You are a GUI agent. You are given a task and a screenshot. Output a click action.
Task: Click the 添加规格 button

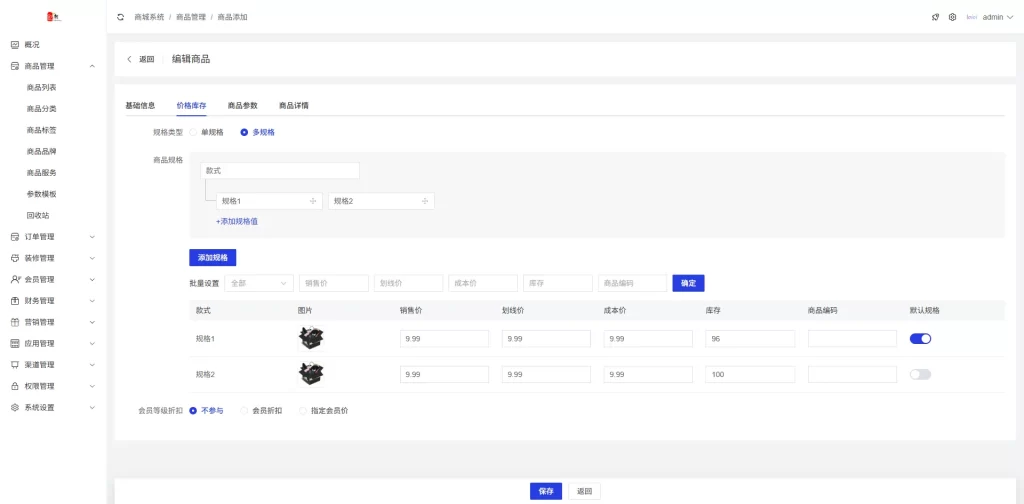tap(212, 258)
